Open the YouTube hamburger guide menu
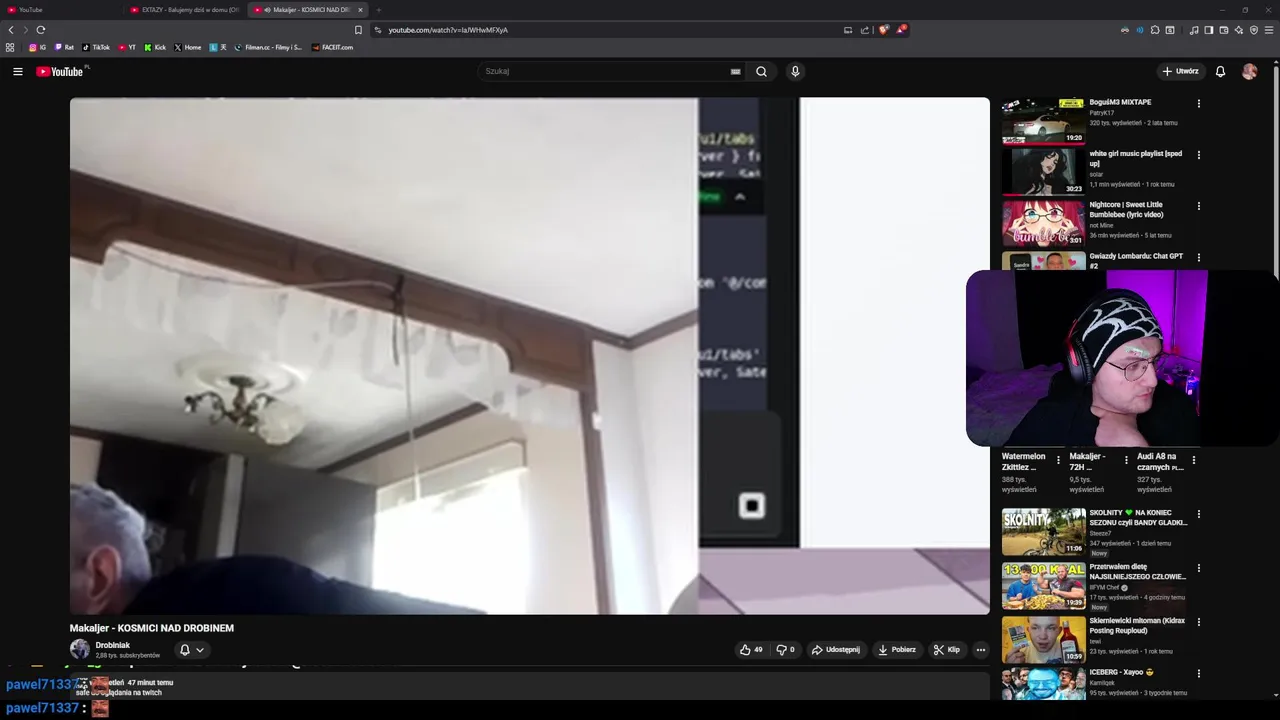Screen dimensions: 1280x720 pyautogui.click(x=17, y=71)
